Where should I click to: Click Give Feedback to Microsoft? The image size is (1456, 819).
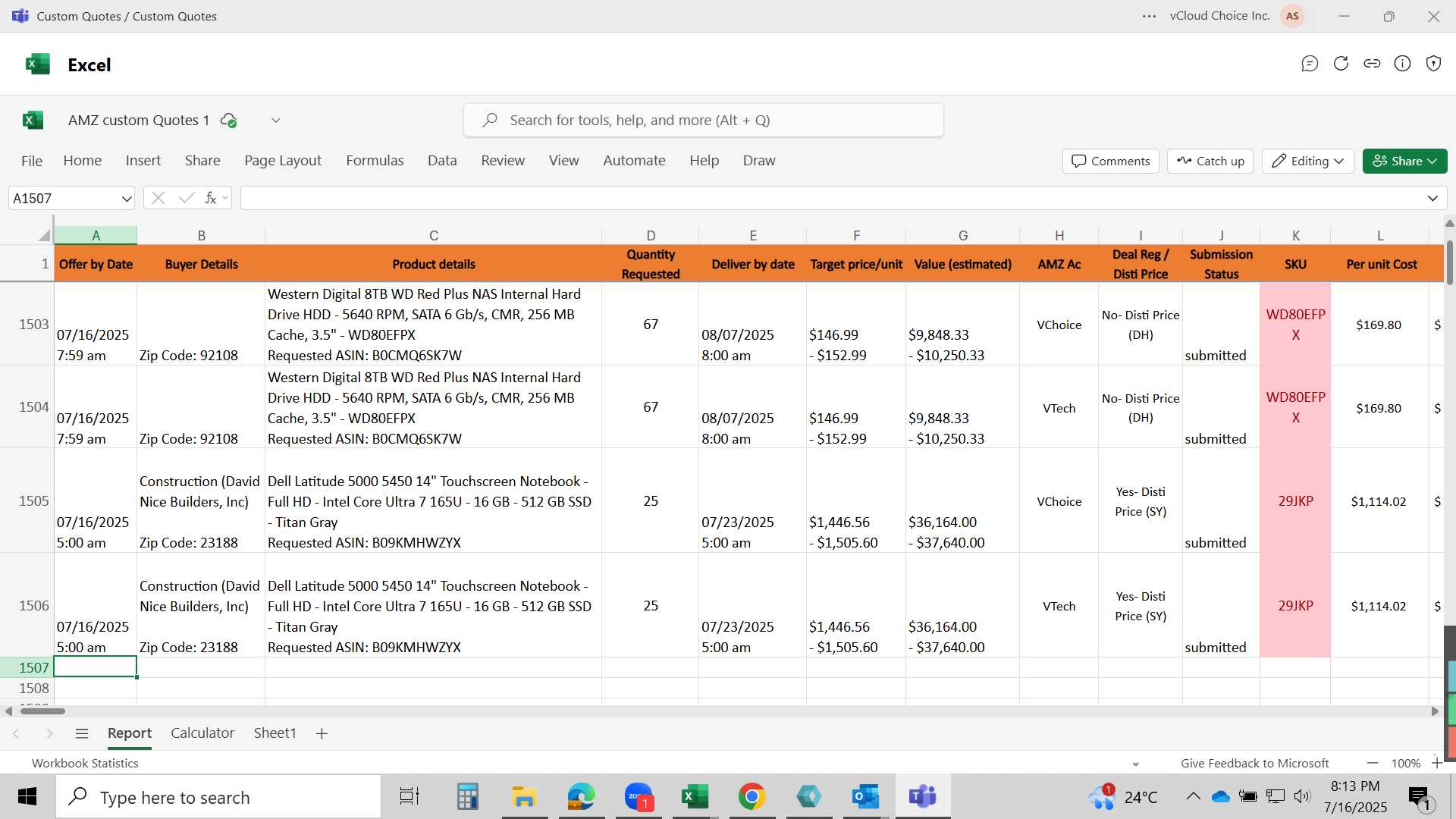click(1254, 764)
